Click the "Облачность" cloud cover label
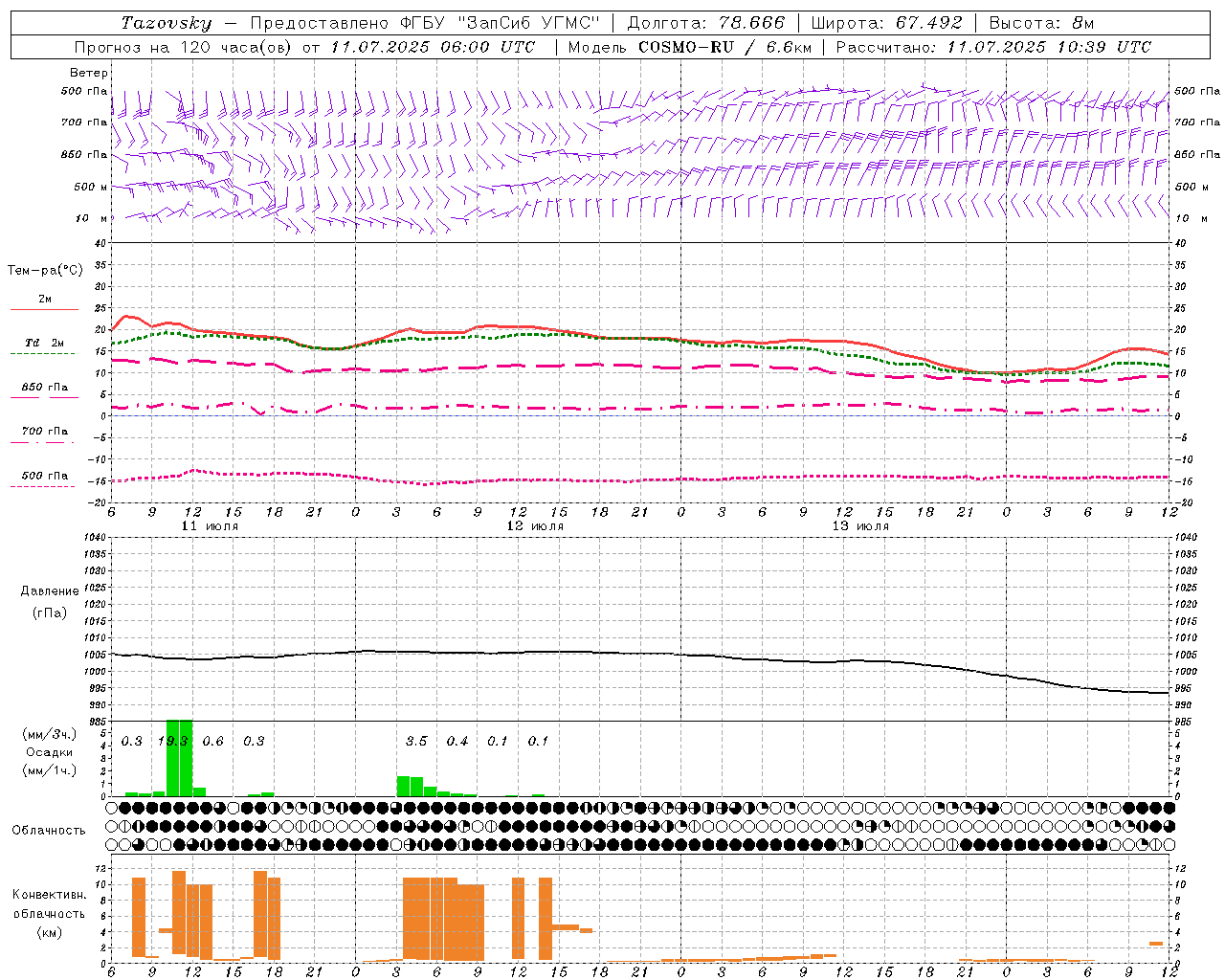 coord(49,831)
